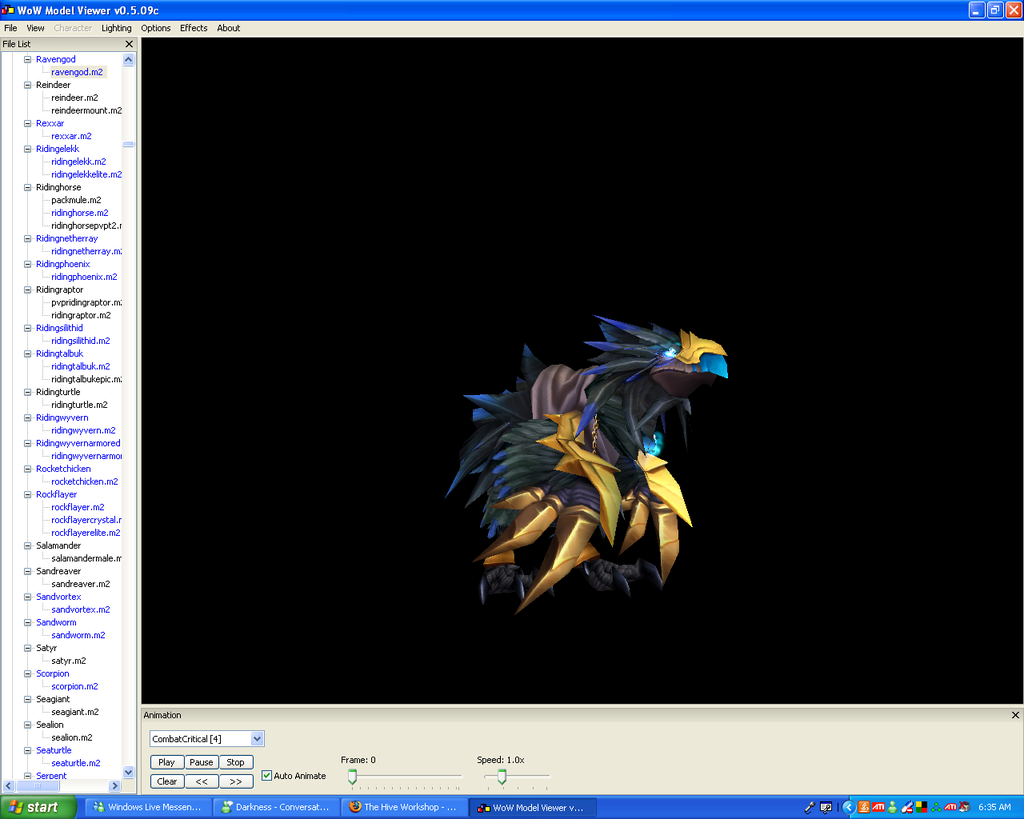Play the animation

click(x=167, y=762)
